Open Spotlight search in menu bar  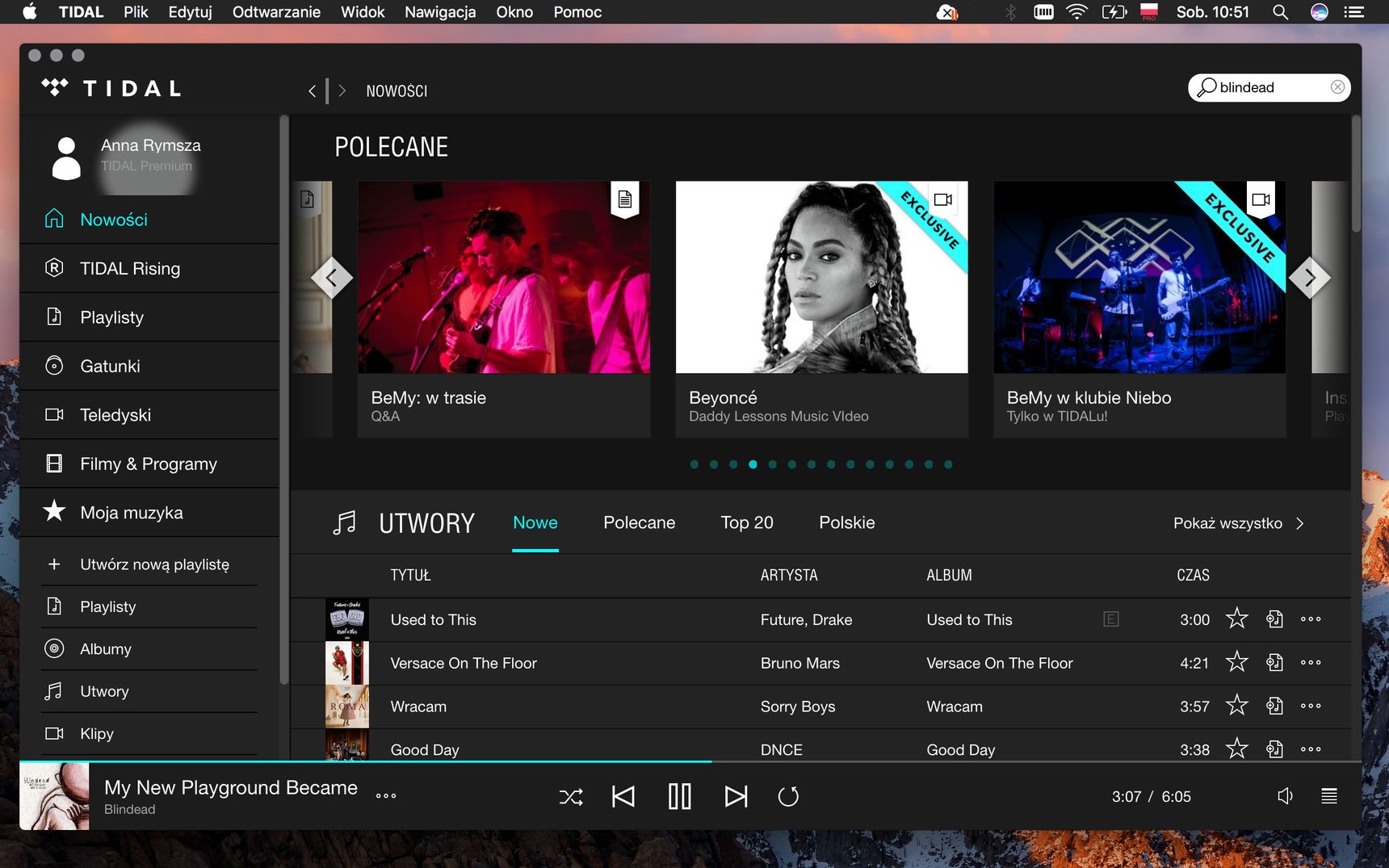tap(1280, 12)
